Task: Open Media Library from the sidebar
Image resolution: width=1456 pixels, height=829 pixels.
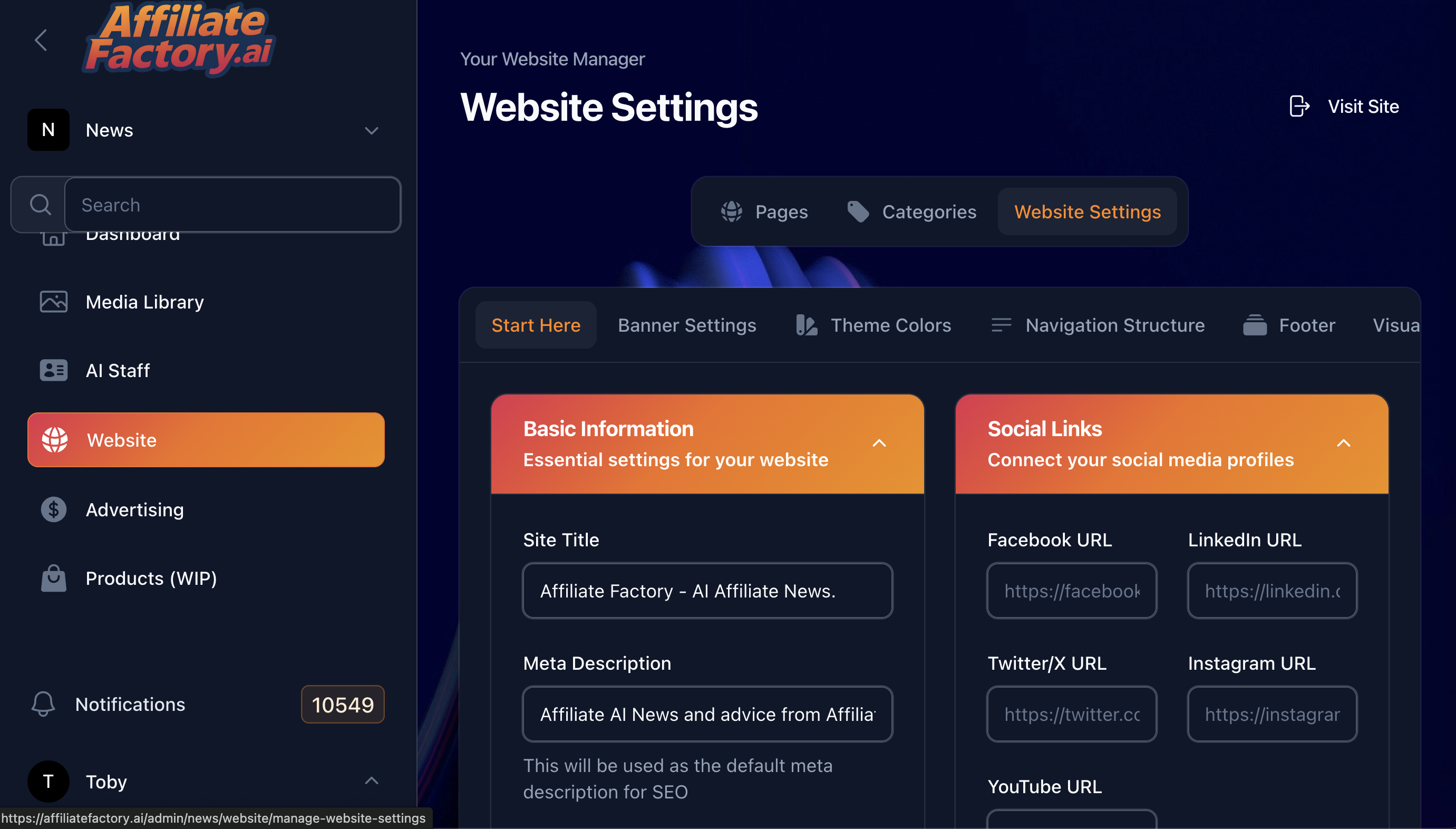Action: pos(144,302)
